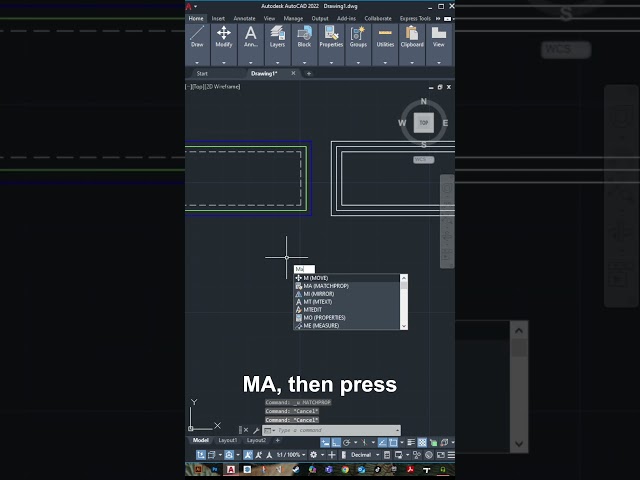Expand the Block ribbon panel
This screenshot has width=640, height=480.
click(304, 63)
